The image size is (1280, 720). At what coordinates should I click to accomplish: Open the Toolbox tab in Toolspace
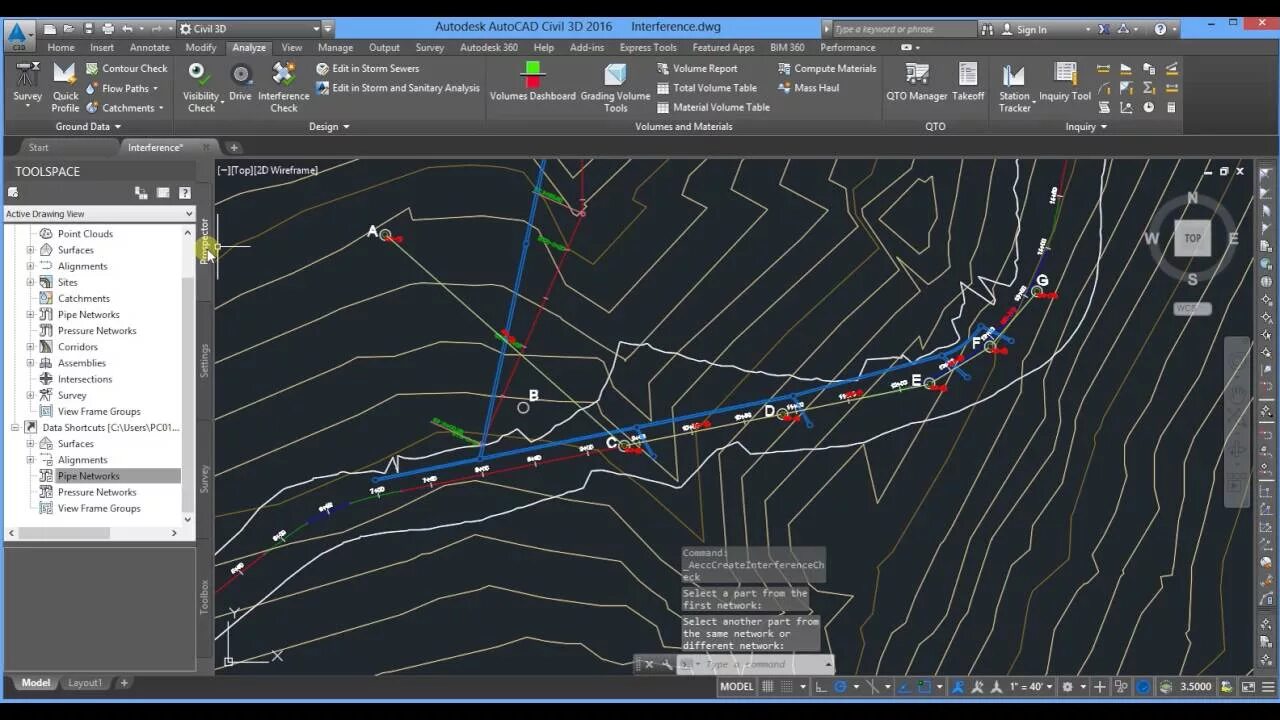click(205, 597)
